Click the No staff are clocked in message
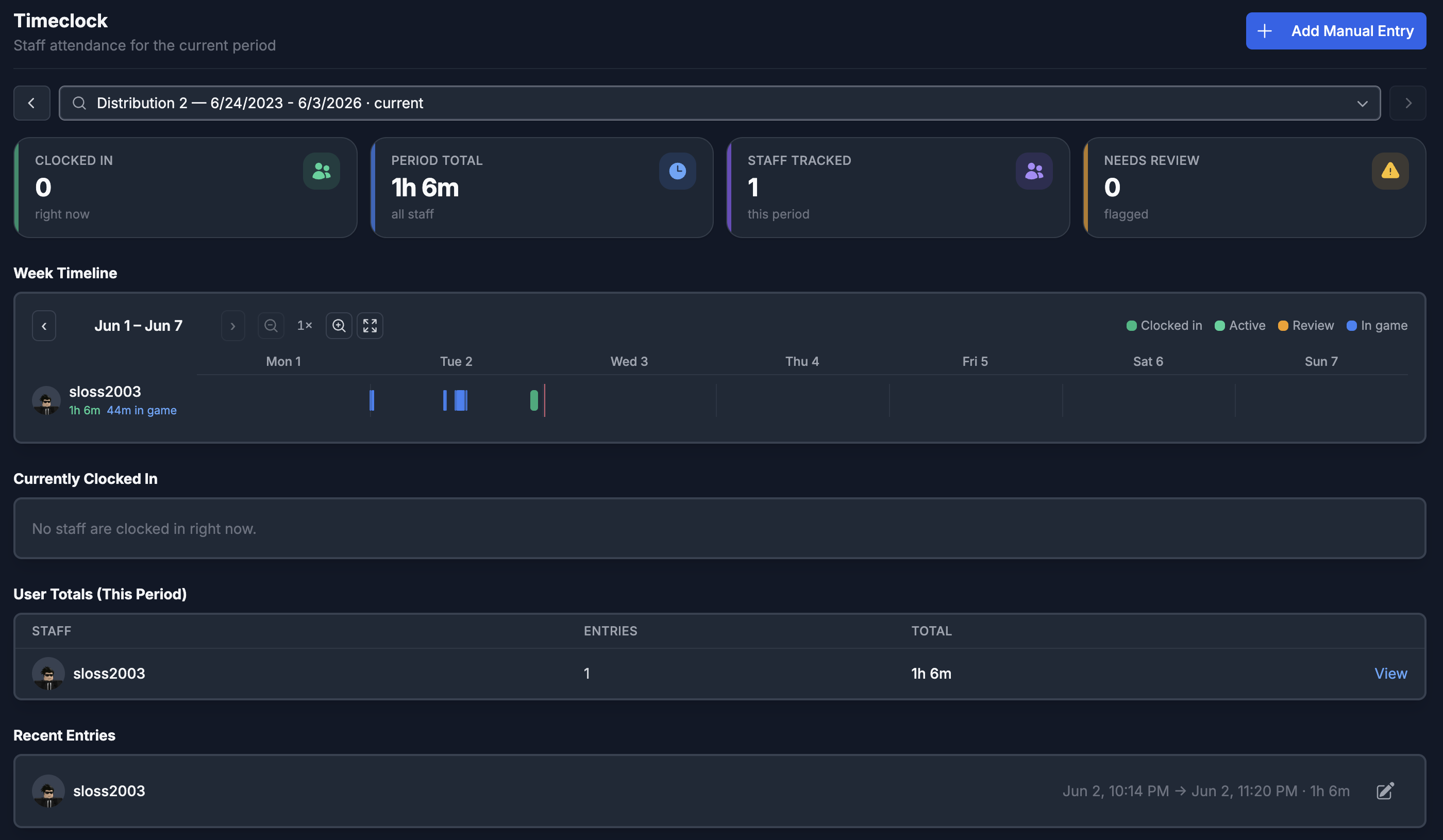The width and height of the screenshot is (1443, 840). click(144, 529)
